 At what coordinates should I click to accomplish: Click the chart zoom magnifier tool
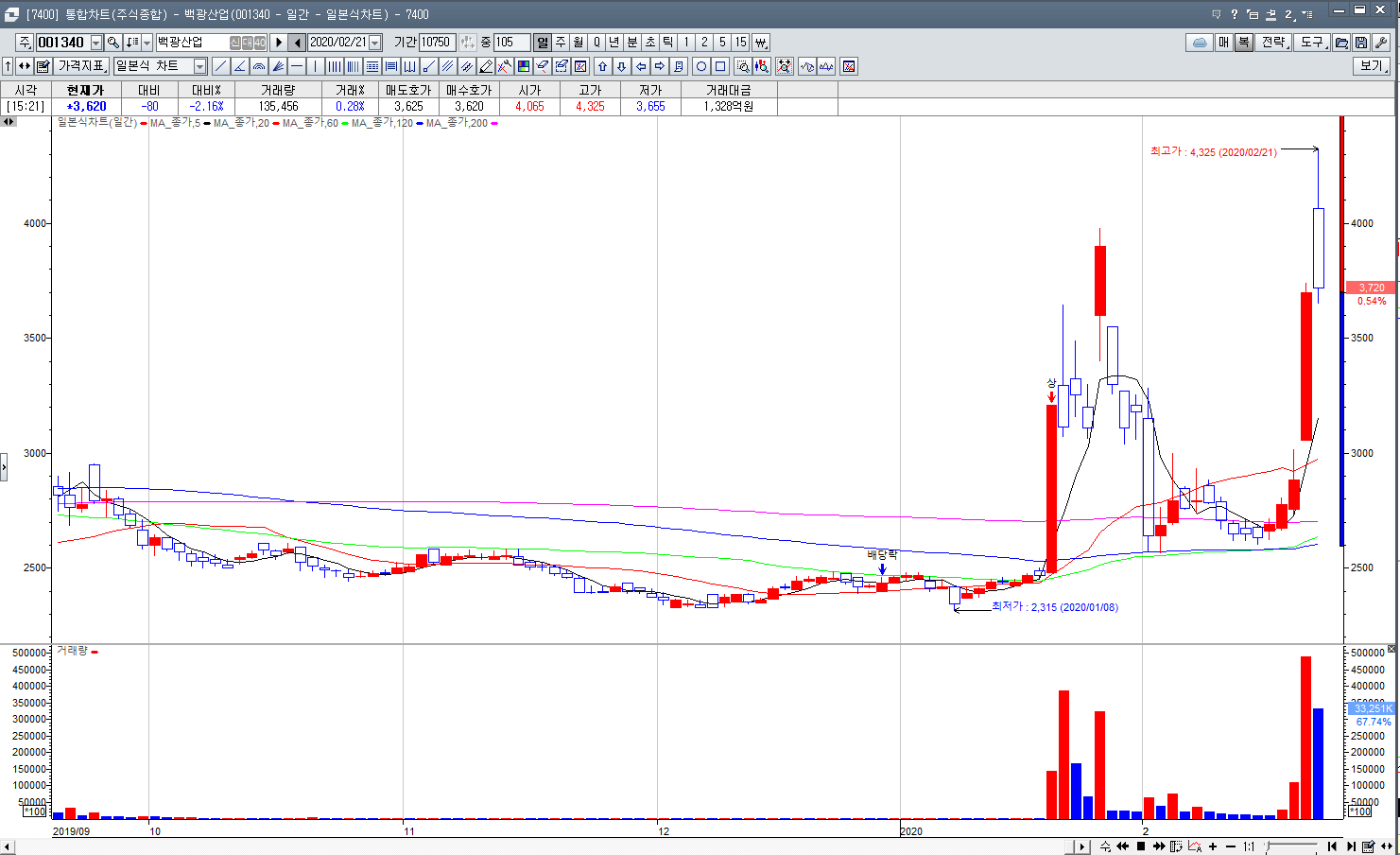pos(743,66)
